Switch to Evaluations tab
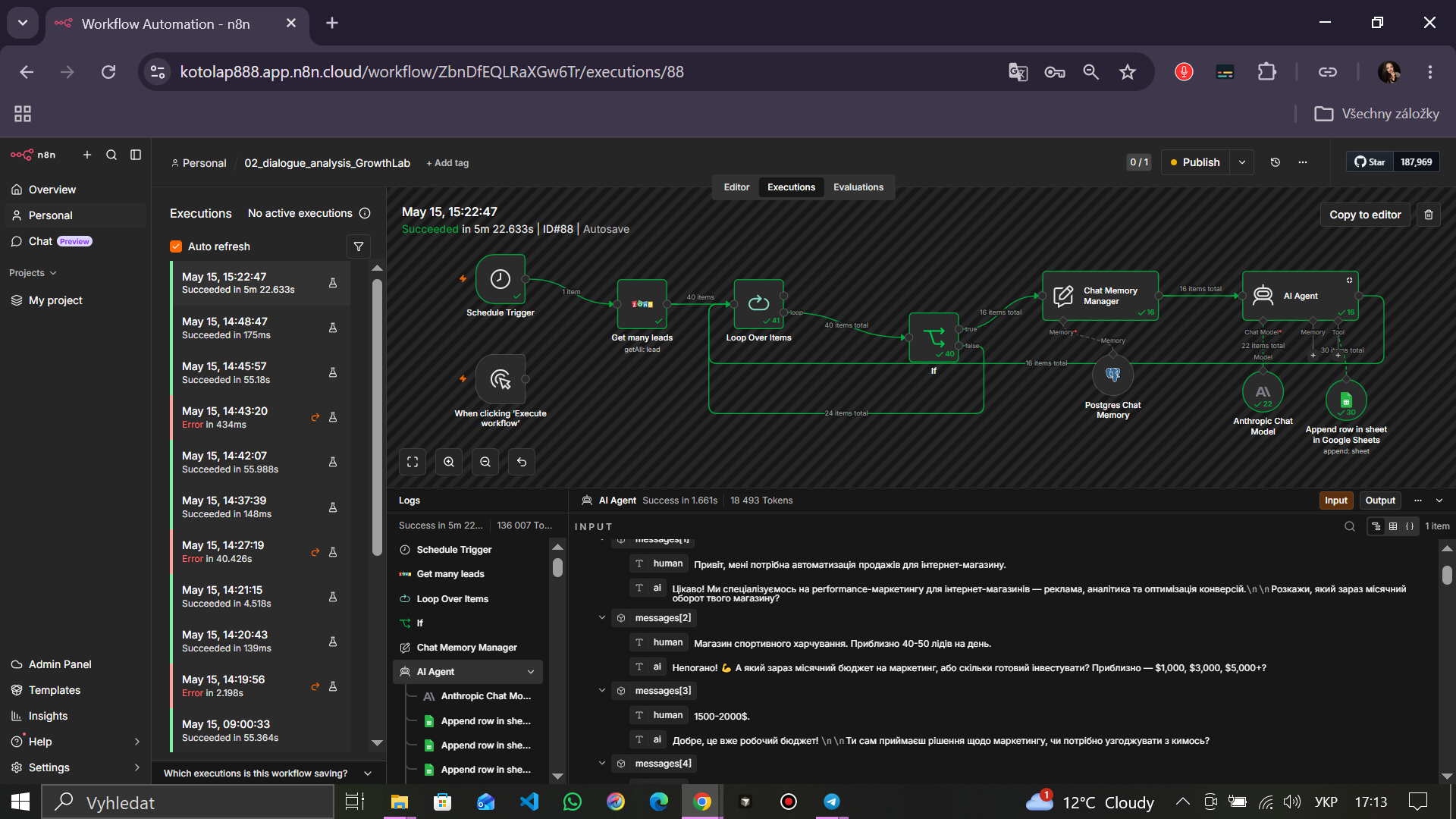 858,187
